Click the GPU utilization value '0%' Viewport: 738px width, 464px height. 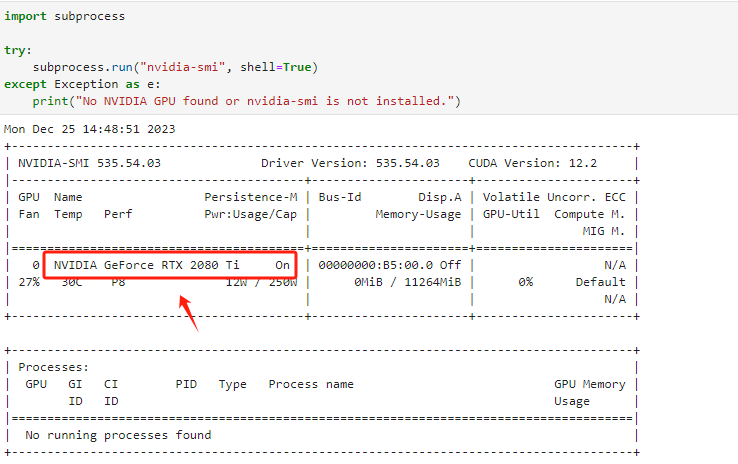(525, 282)
